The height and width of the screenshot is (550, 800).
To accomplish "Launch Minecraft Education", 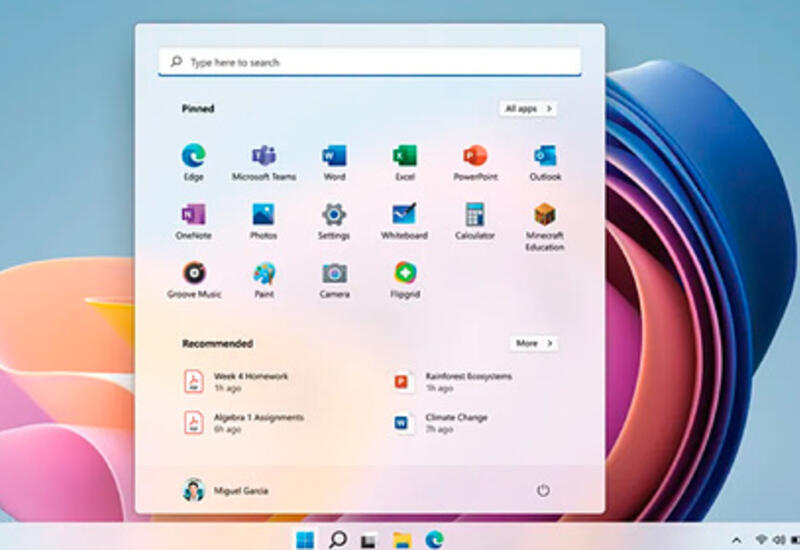I will click(545, 227).
